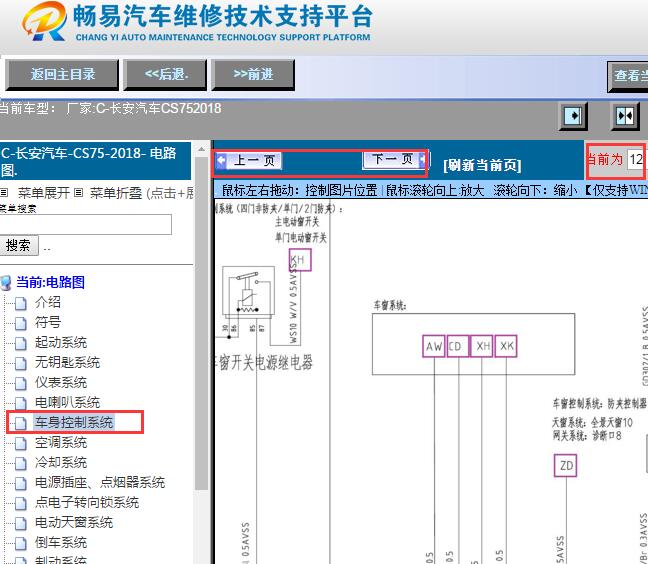
Task: Click the 天窗系统: 全景天窗10 text
Action: (x=592, y=423)
